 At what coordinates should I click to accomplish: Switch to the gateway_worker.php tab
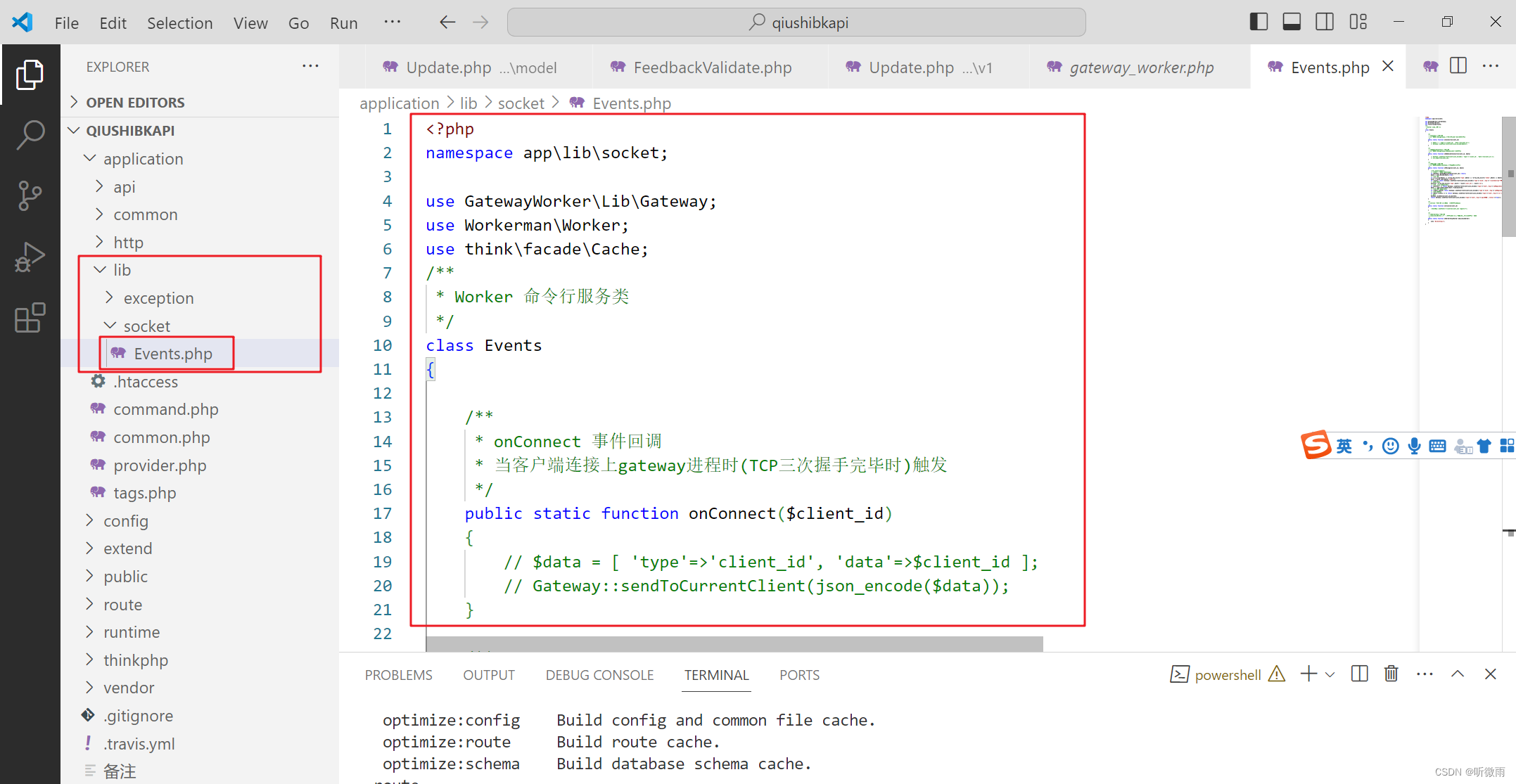[x=1140, y=68]
